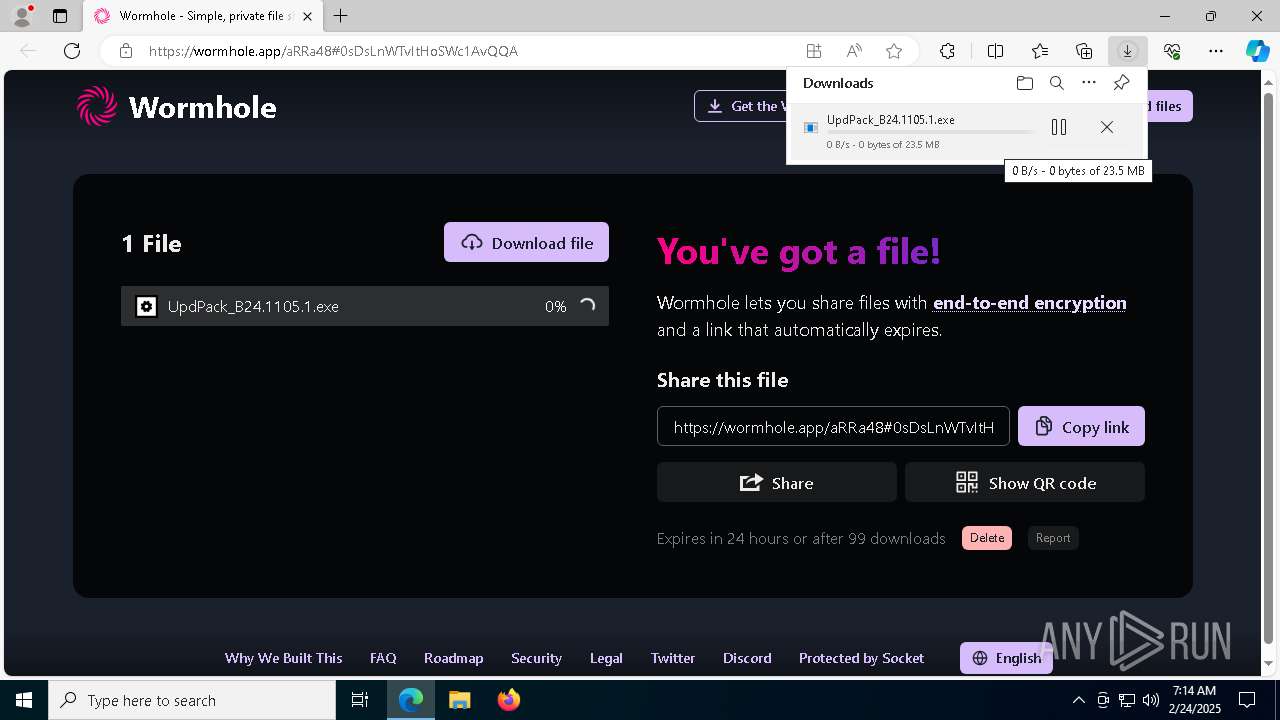Image resolution: width=1280 pixels, height=720 pixels.
Task: Open the Twitter footer link
Action: (673, 658)
